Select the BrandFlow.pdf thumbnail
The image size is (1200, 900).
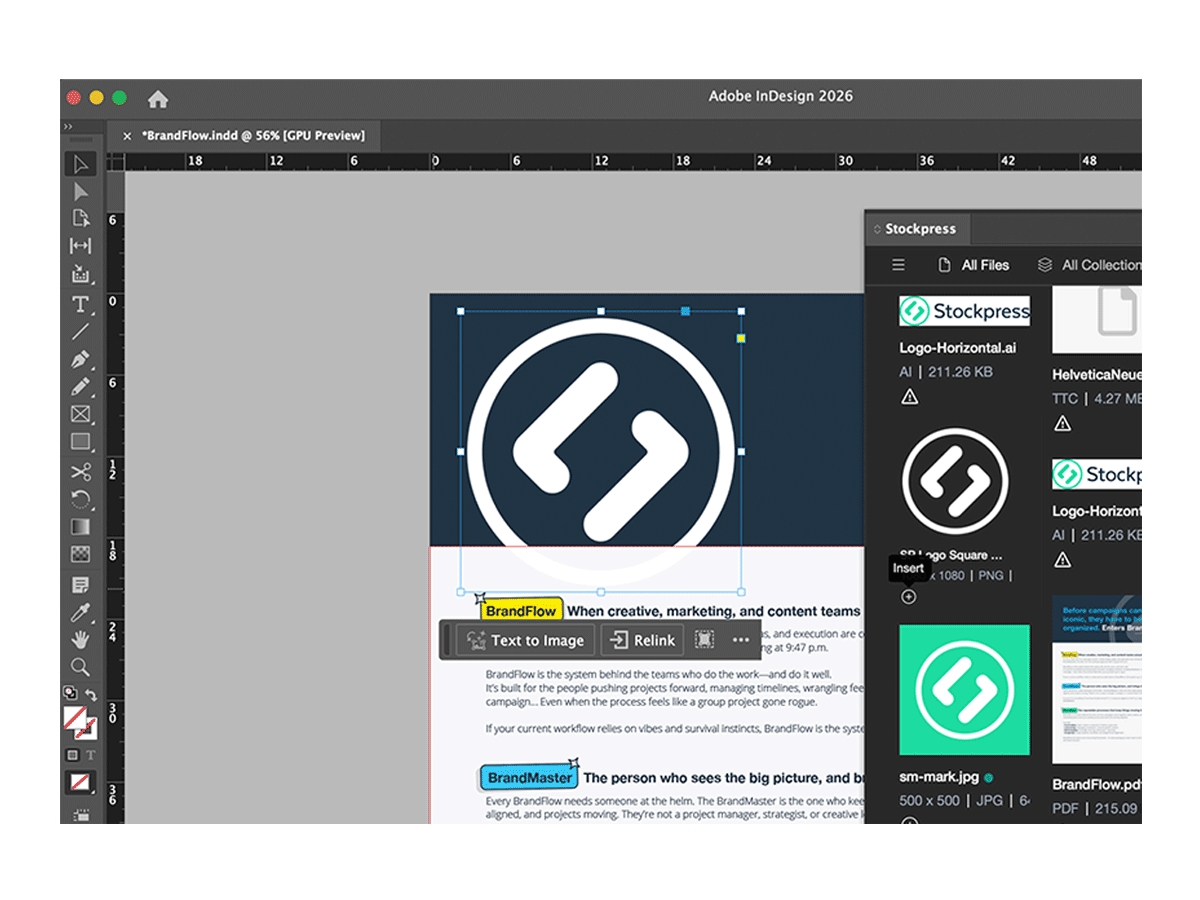click(x=1096, y=680)
